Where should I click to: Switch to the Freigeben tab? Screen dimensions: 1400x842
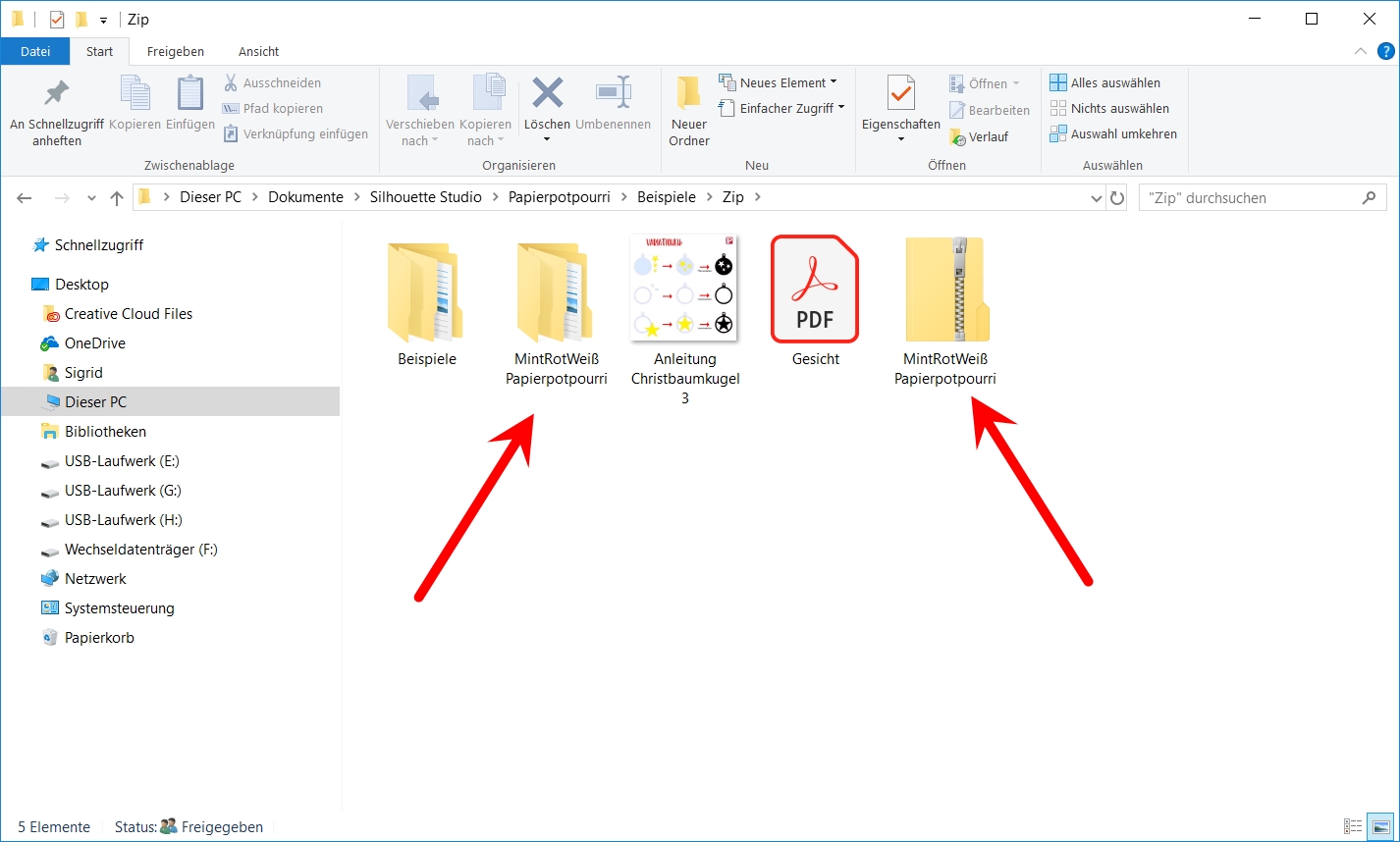point(176,51)
